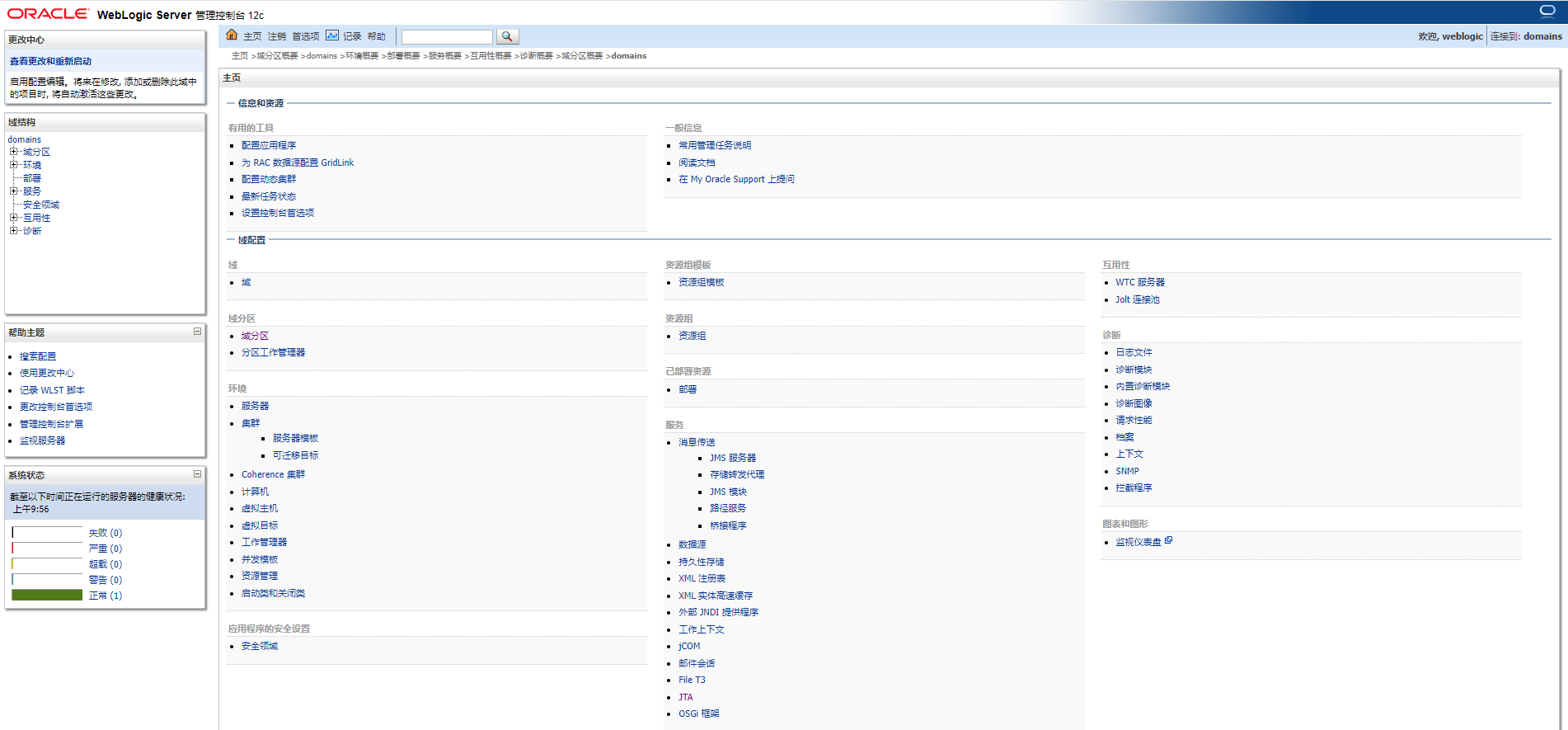The width and height of the screenshot is (1568, 730).
Task: Click the 记录 text in the toolbar
Action: [353, 36]
